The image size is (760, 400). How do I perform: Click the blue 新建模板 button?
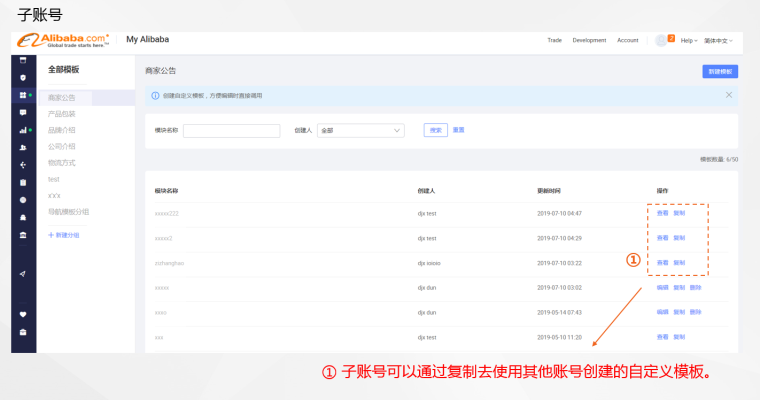click(720, 71)
